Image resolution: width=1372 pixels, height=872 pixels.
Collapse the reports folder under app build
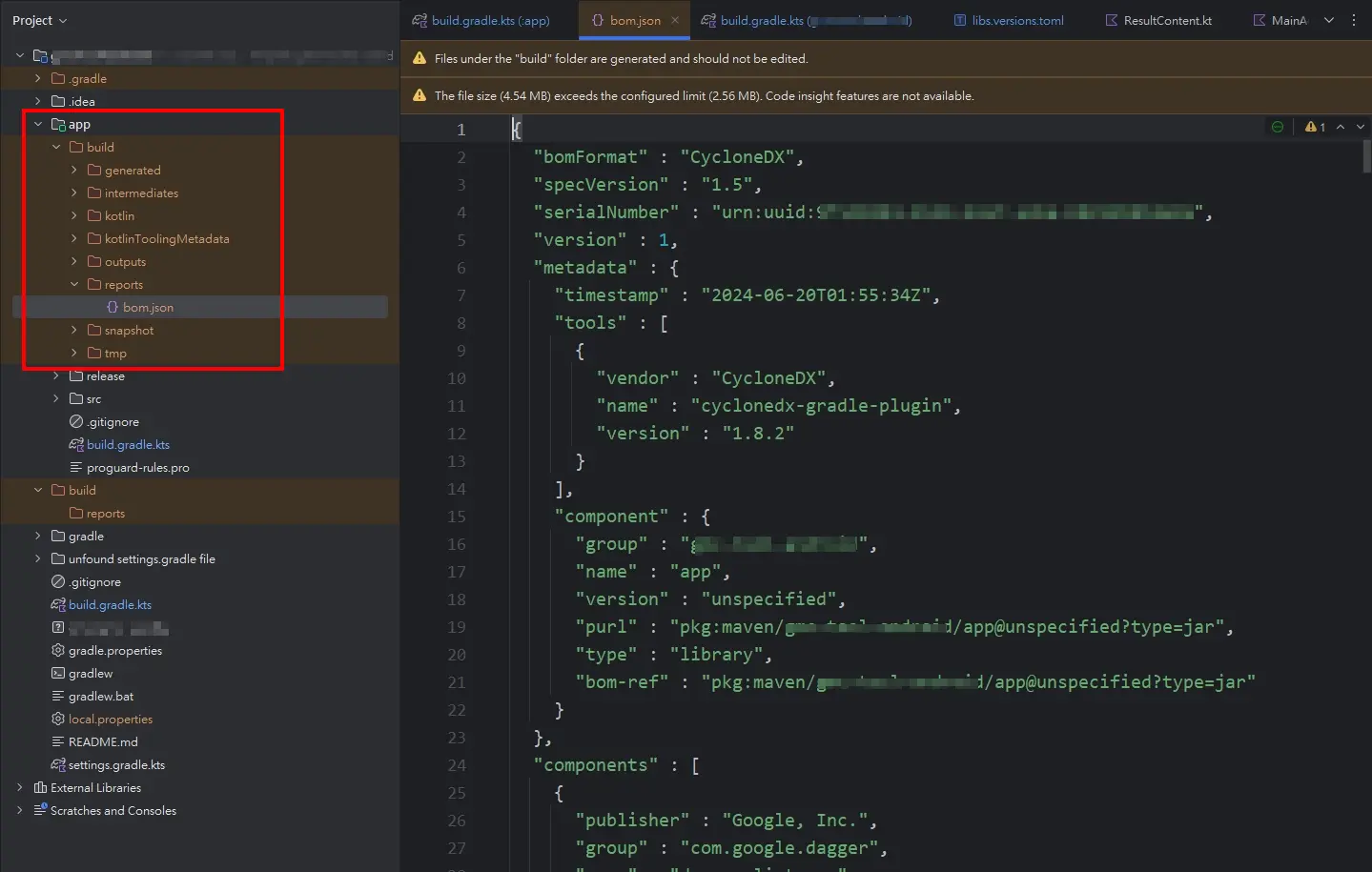(74, 284)
